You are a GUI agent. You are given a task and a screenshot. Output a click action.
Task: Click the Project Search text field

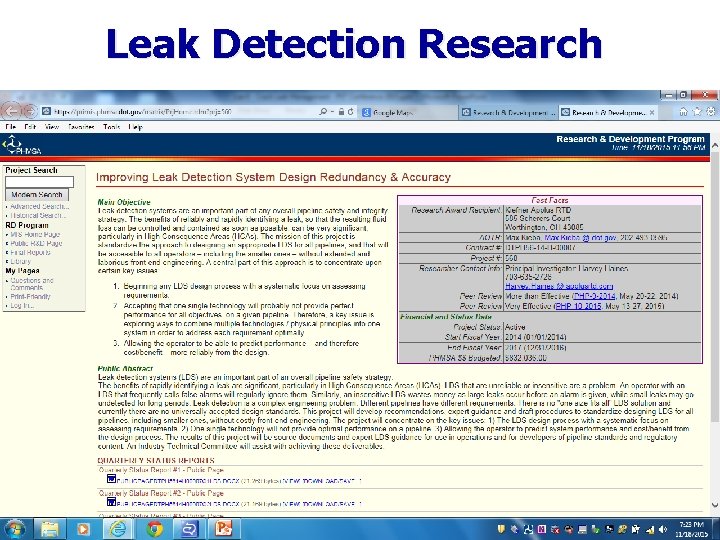pyautogui.click(x=39, y=182)
